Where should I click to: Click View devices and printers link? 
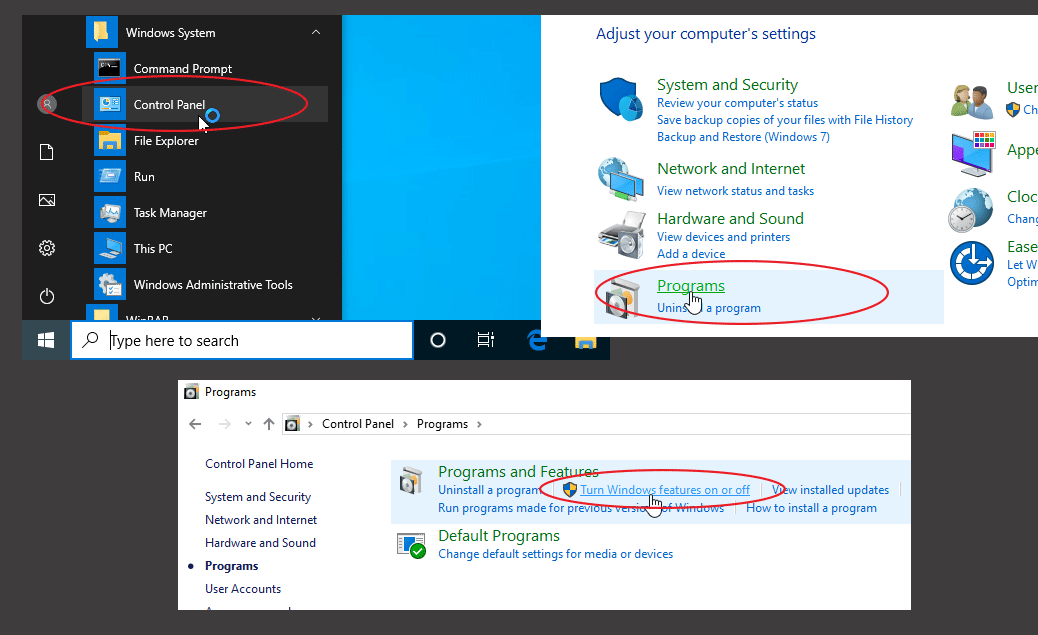pyautogui.click(x=723, y=237)
